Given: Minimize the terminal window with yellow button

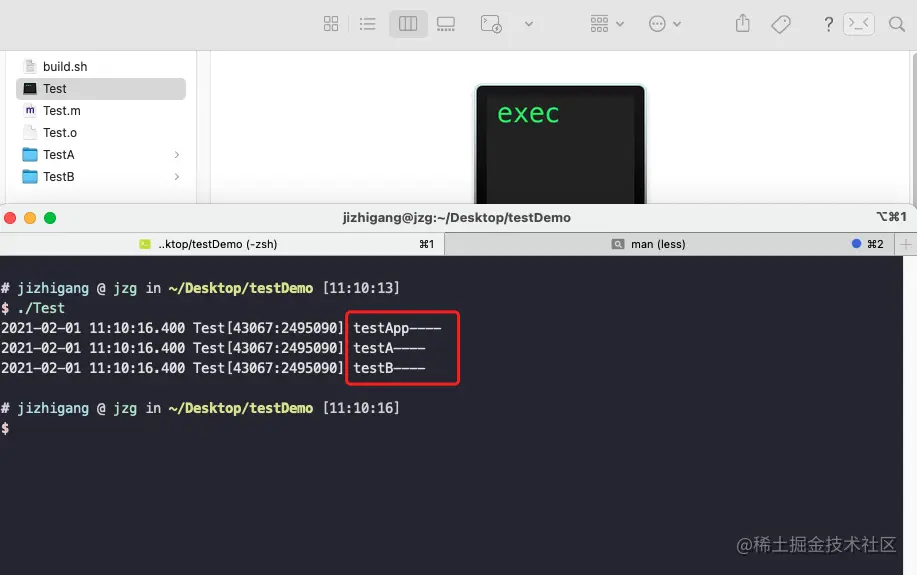Looking at the screenshot, I should tap(30, 218).
